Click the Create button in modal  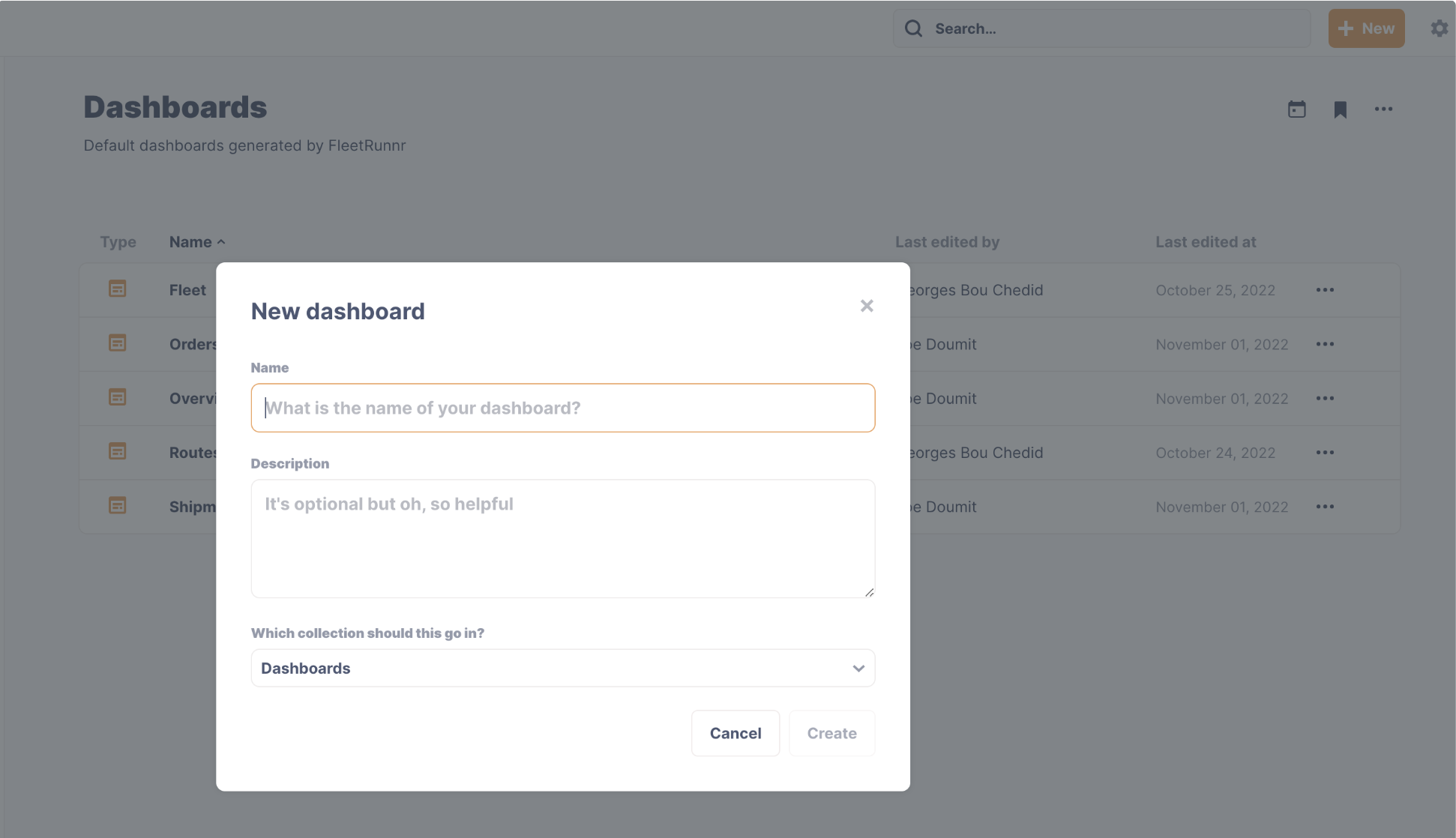[x=831, y=733]
